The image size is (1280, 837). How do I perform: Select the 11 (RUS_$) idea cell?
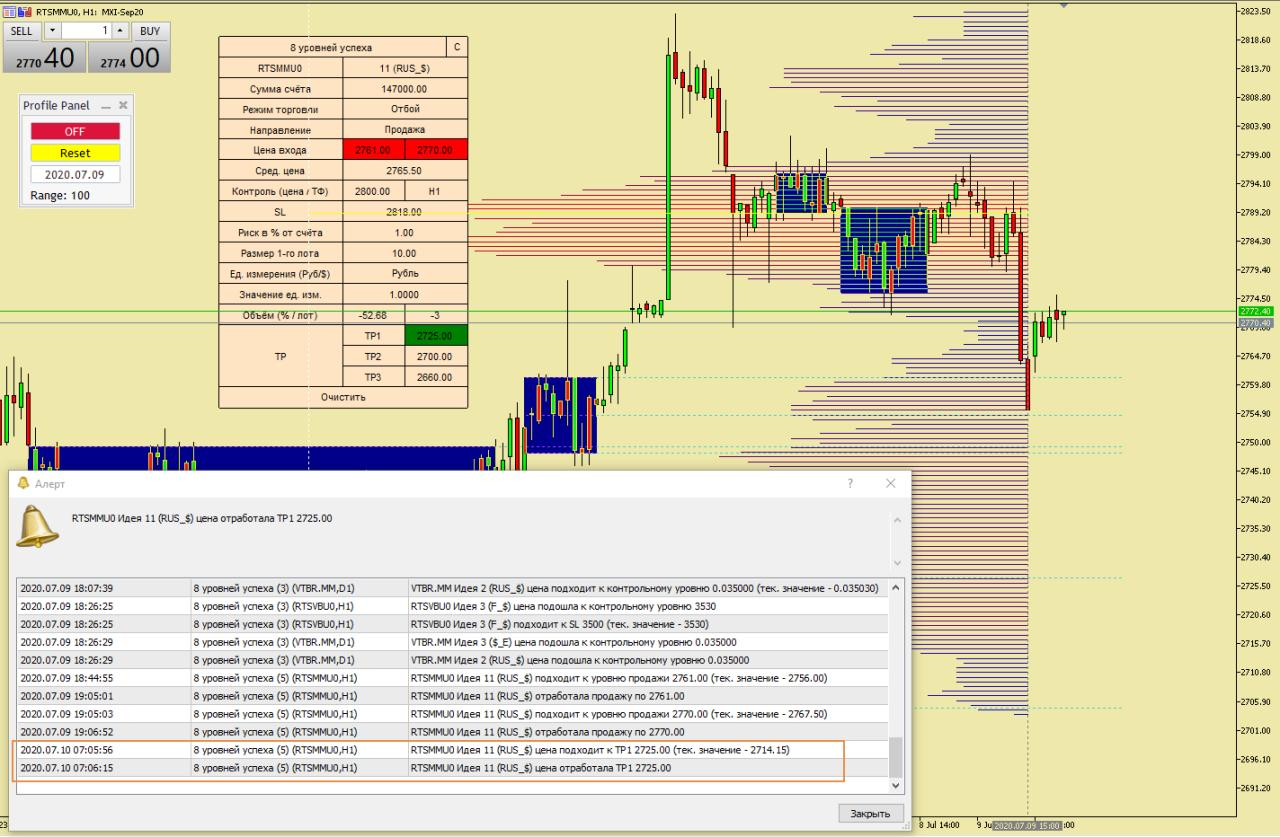coord(405,68)
